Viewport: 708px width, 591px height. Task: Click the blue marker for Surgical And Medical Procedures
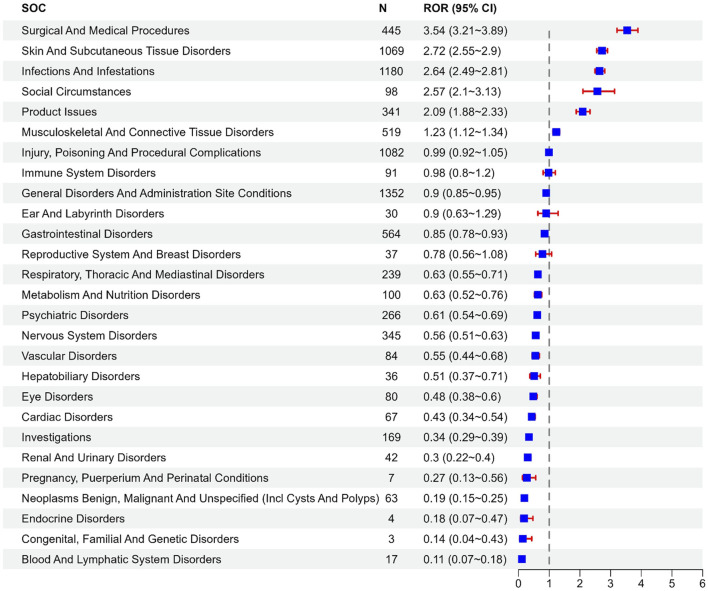click(x=627, y=30)
